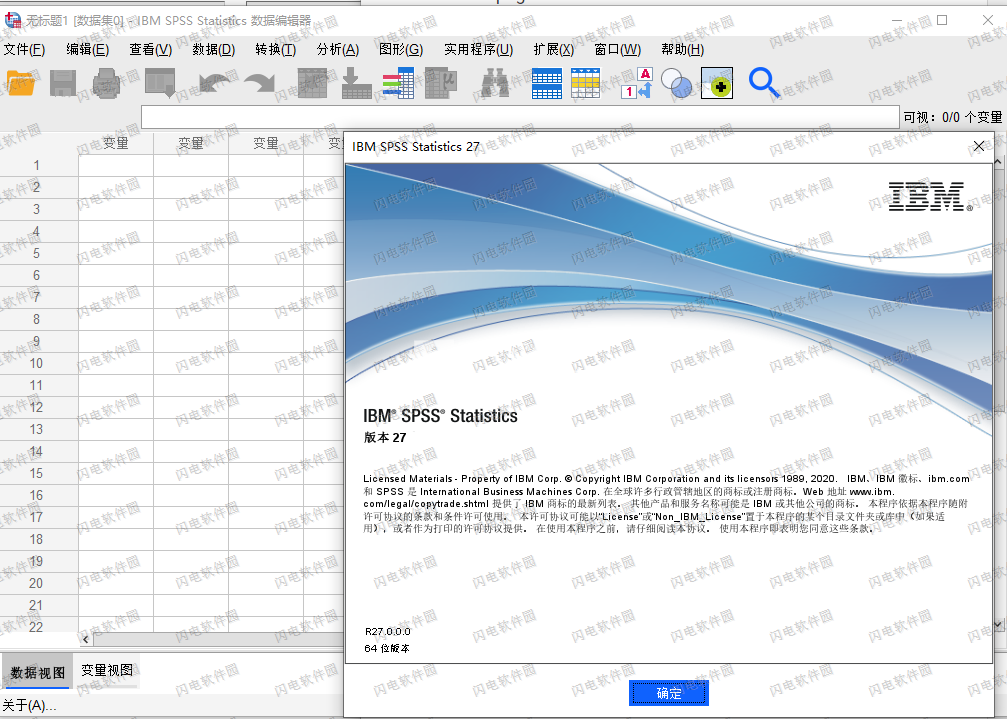Image resolution: width=1007 pixels, height=719 pixels.
Task: Click the Go to Variable icon
Action: point(356,83)
